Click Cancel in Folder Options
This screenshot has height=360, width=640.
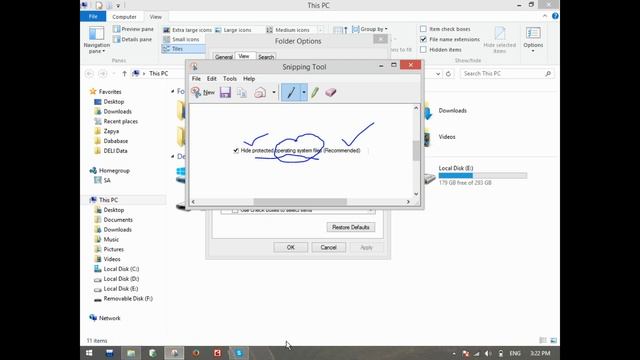coord(328,247)
